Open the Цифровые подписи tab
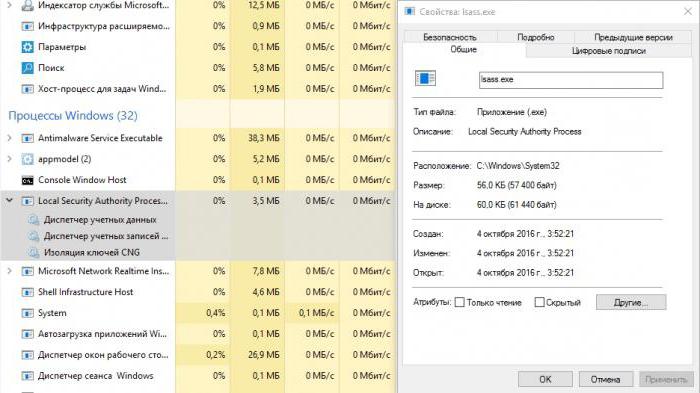This screenshot has width=700, height=393. pyautogui.click(x=608, y=51)
